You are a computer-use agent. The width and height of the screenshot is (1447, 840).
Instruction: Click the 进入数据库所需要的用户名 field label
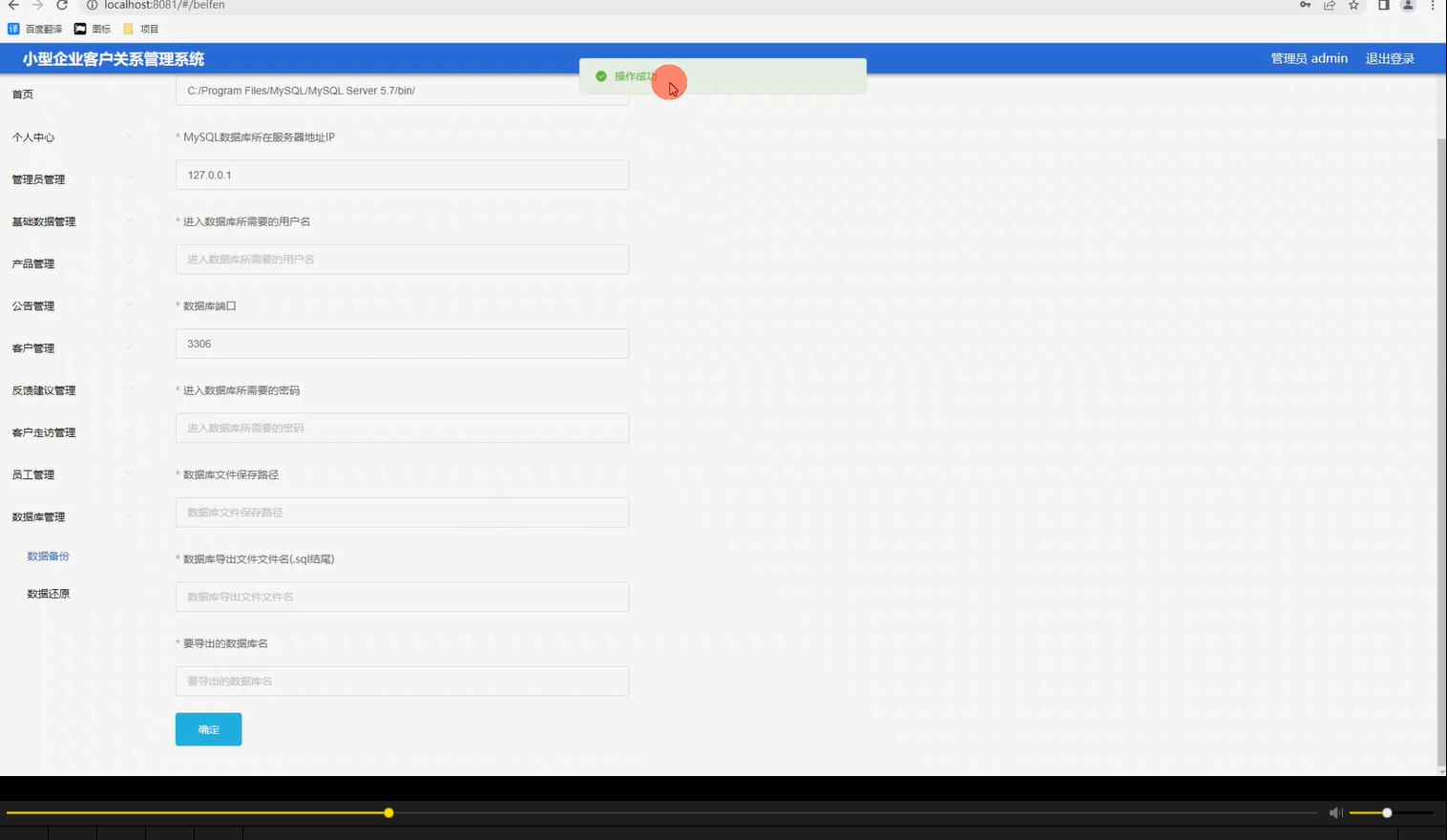click(246, 221)
